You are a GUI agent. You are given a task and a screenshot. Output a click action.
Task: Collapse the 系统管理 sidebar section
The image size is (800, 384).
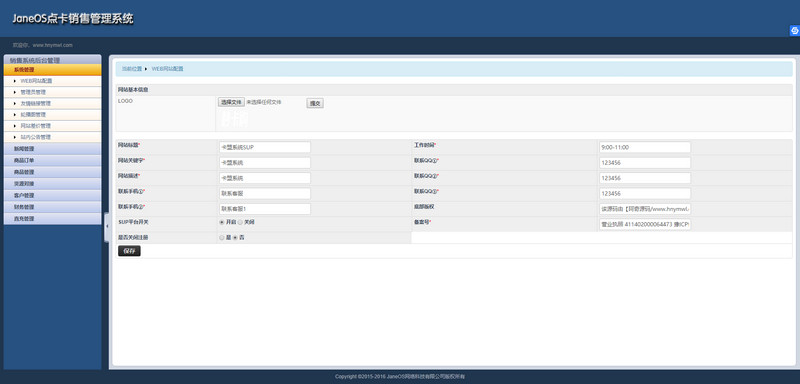53,70
